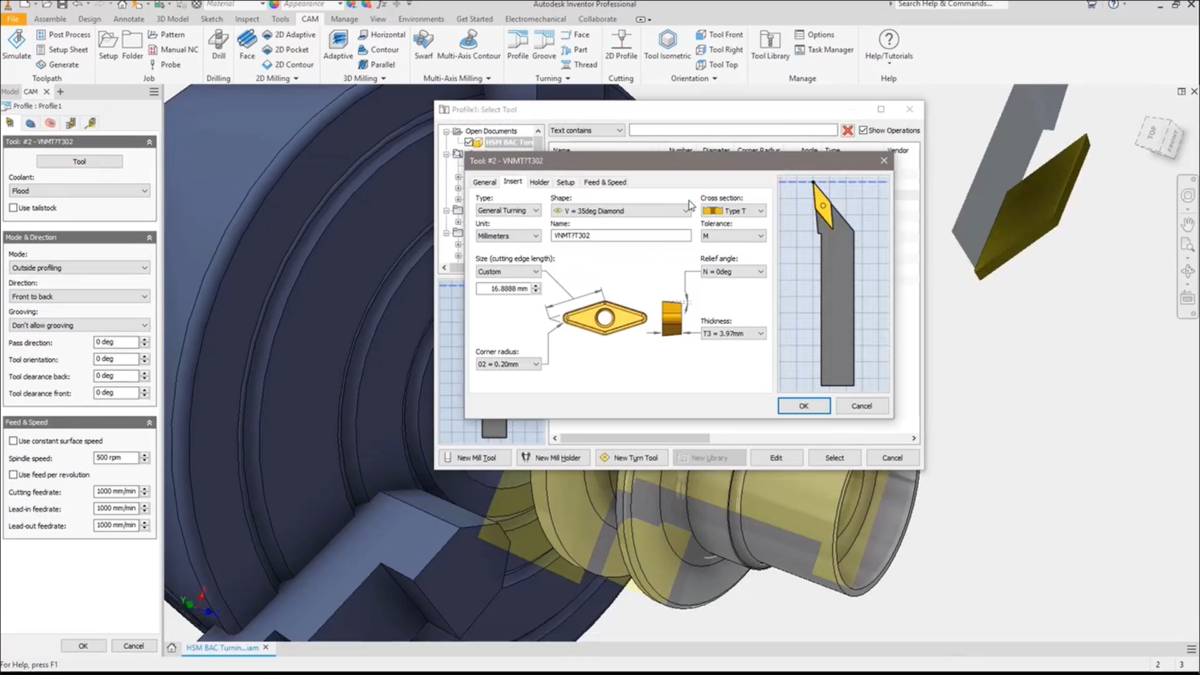Screen dimensions: 1200x675
Task: Open the Manage ribbon tab
Action: 344,19
